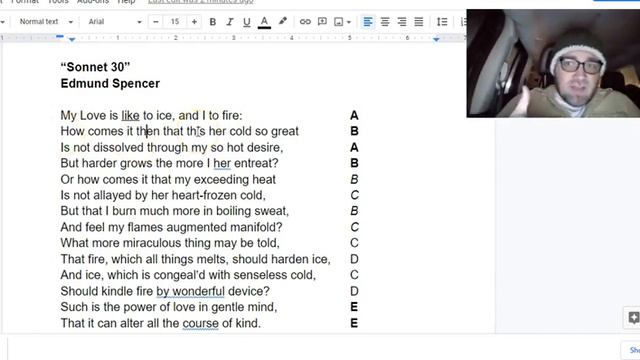
Task: Click line "Is not dissolved through my so hot desire"
Action: click(172, 147)
